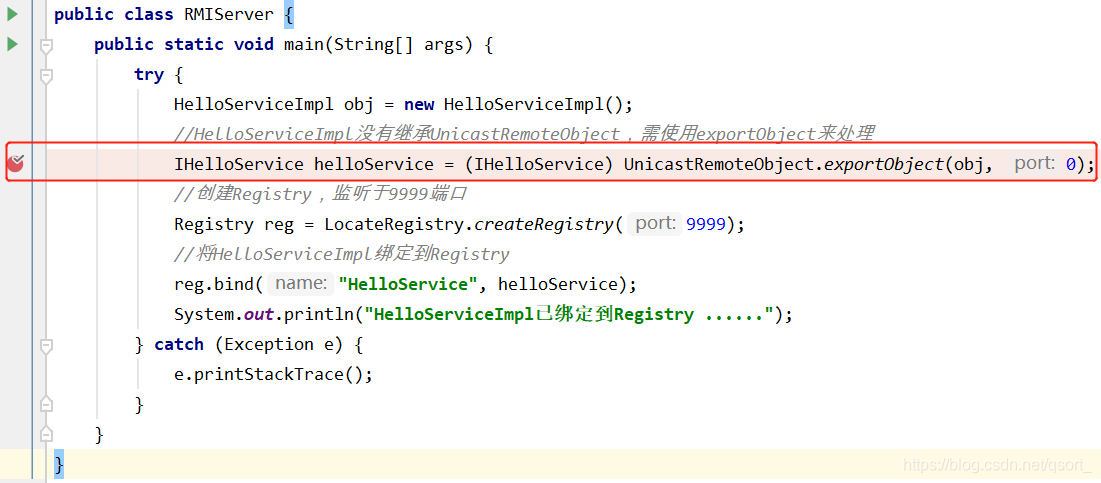This screenshot has width=1101, height=483.
Task: Collapse the catch block fold marker
Action: click(46, 345)
